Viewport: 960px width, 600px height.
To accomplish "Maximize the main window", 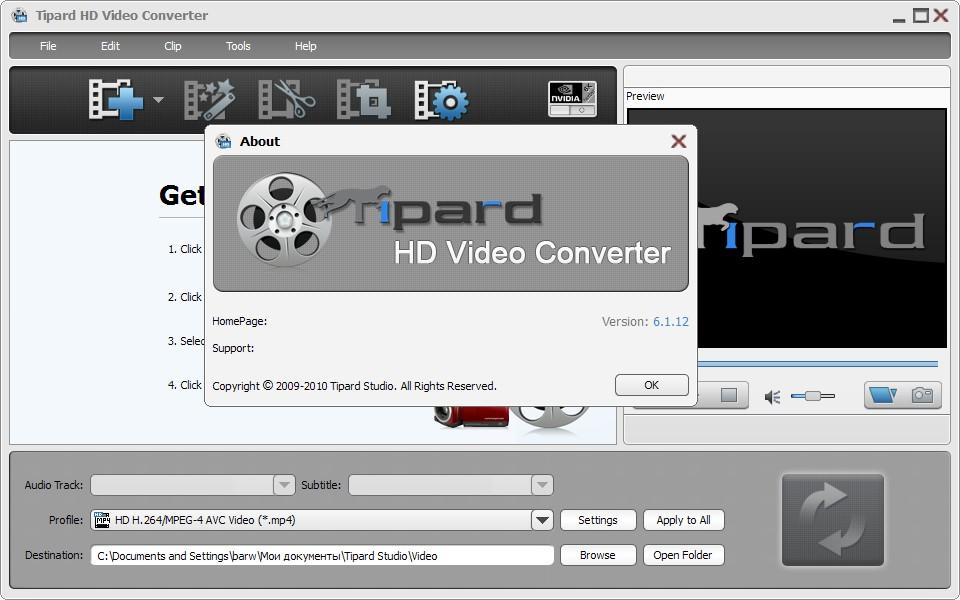I will point(920,15).
